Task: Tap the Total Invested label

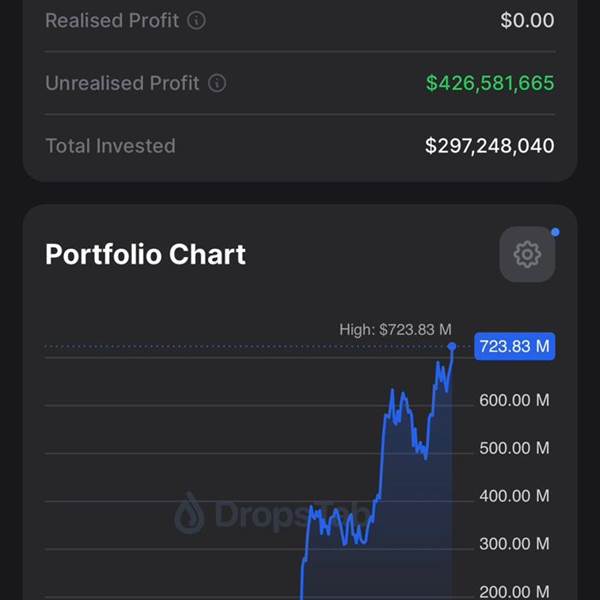Action: click(x=111, y=146)
